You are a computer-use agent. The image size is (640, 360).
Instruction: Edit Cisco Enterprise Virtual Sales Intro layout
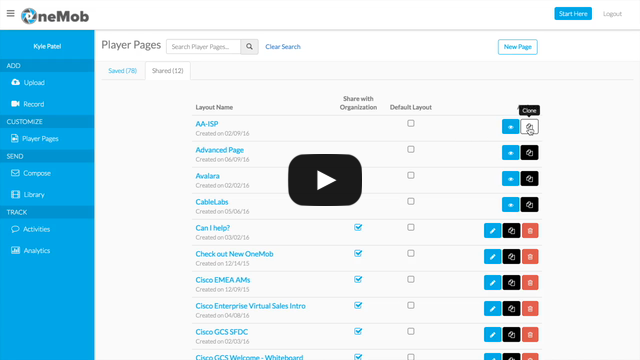click(493, 309)
